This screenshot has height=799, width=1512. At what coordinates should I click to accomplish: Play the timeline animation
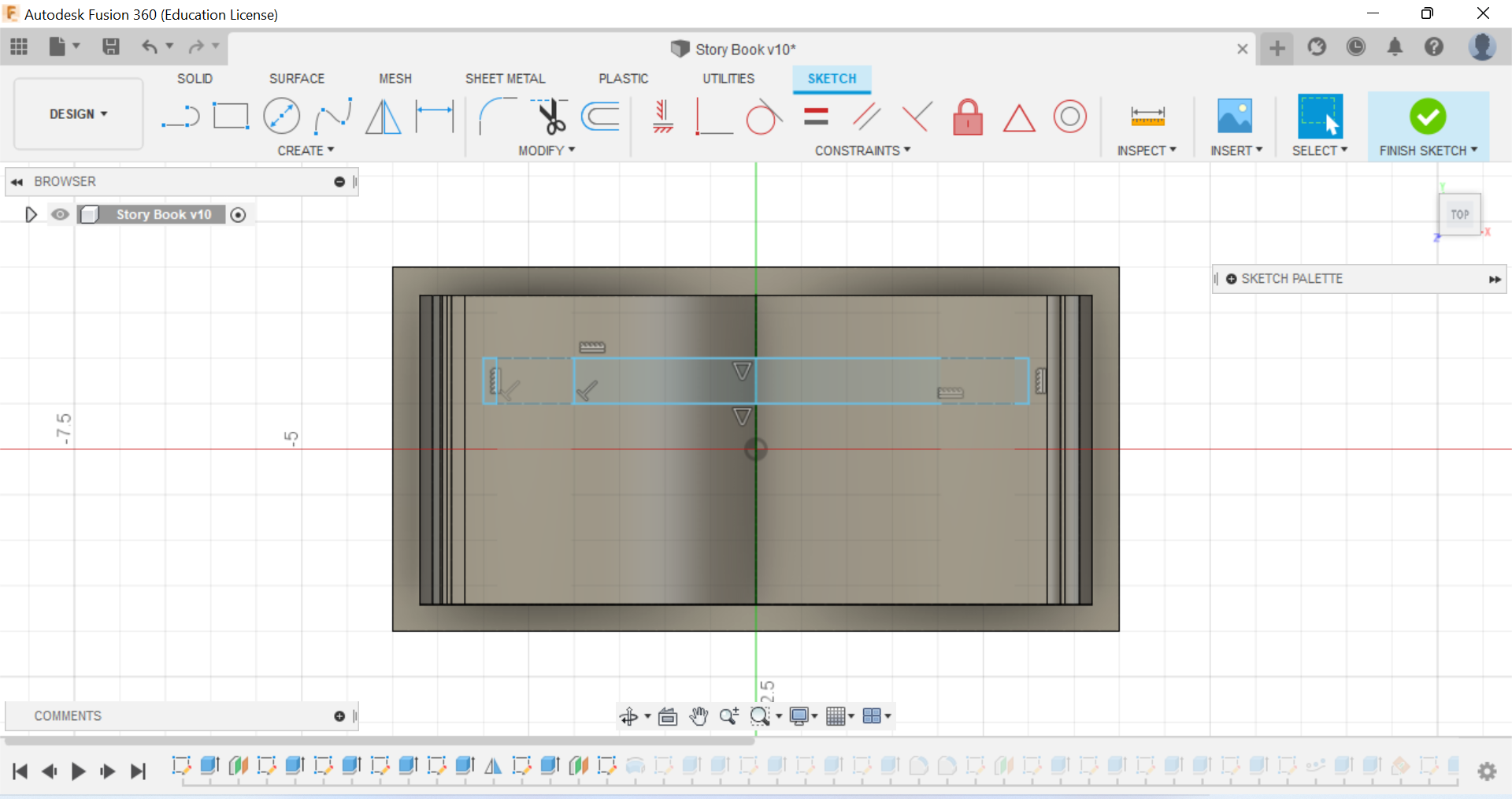click(x=78, y=771)
